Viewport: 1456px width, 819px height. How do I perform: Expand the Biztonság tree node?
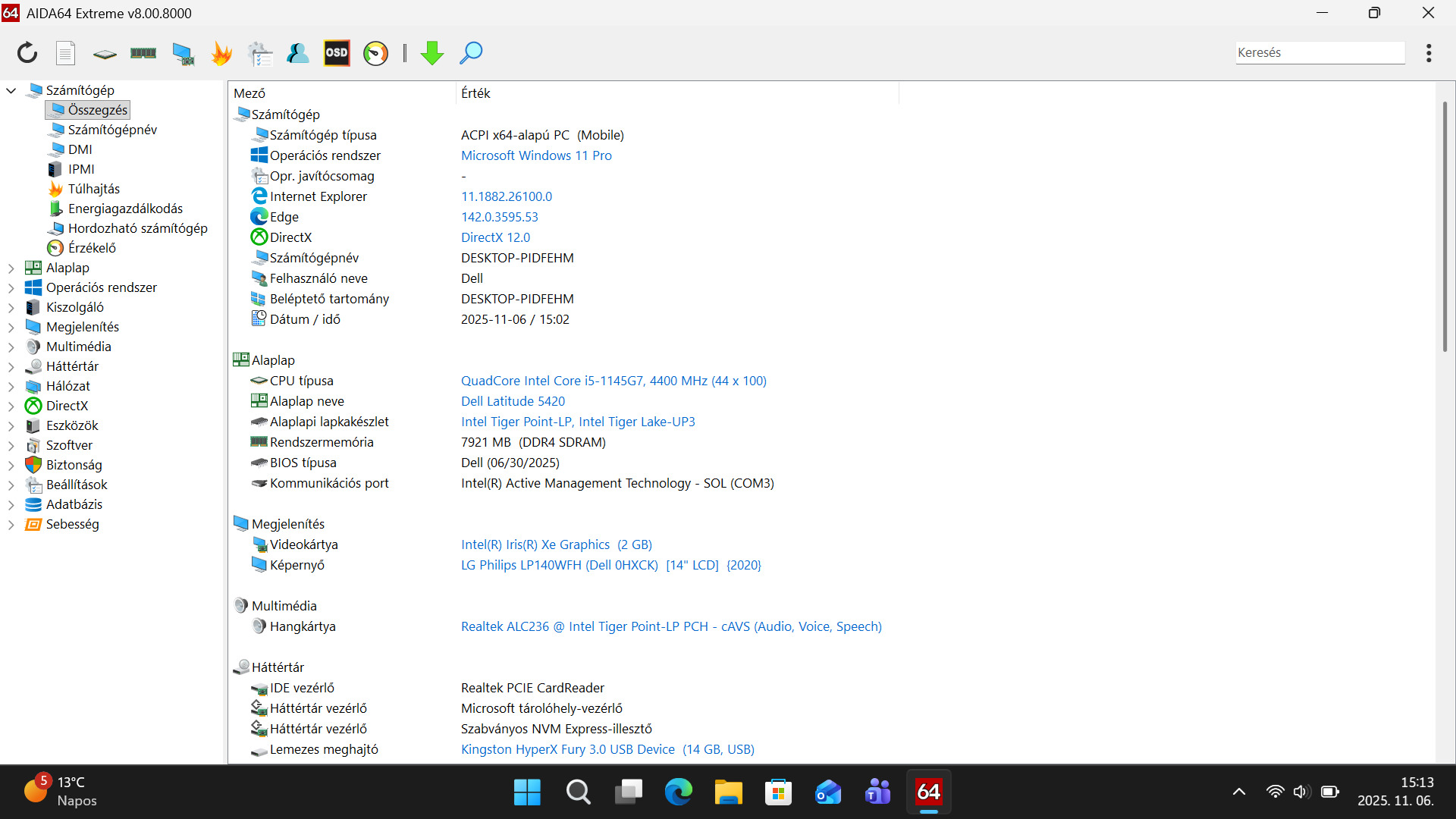coord(11,465)
